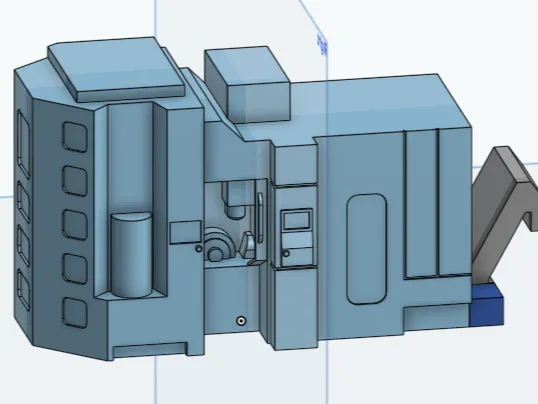Screen dimensions: 538x404
Task: Click the blue axis label near top
Action: [x=323, y=45]
